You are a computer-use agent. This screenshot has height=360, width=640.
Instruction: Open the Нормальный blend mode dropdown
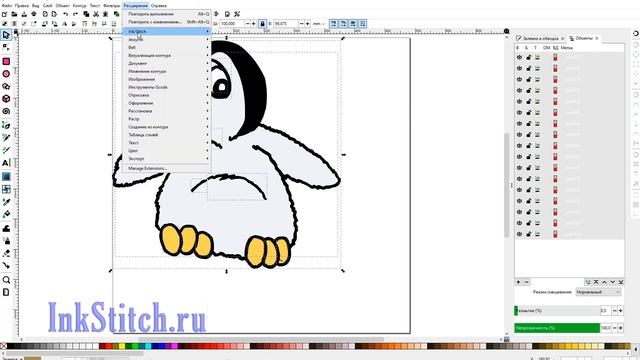pyautogui.click(x=598, y=292)
